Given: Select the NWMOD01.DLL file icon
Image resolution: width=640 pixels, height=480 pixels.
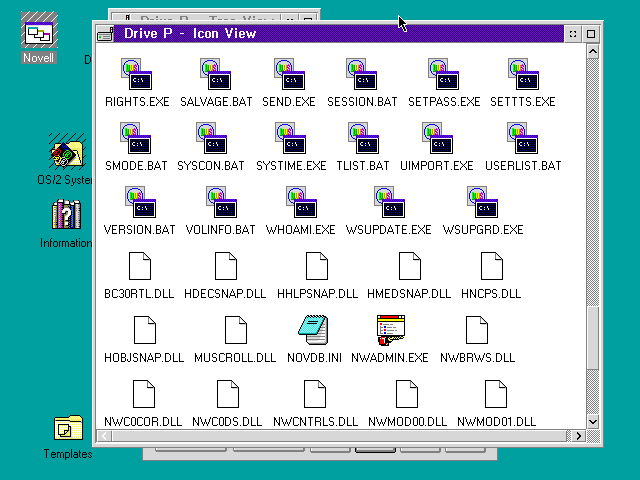Looking at the screenshot, I should [x=496, y=394].
